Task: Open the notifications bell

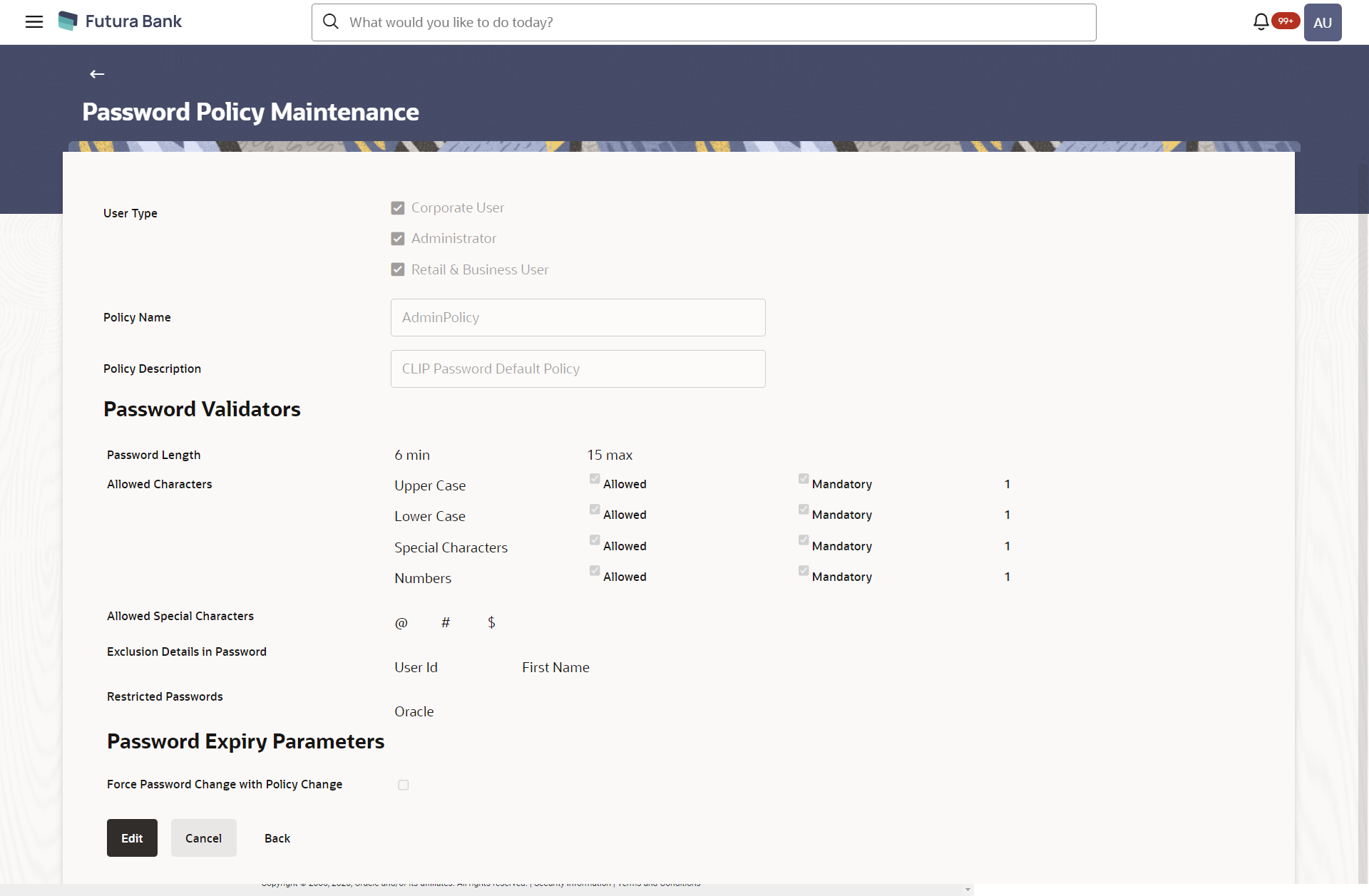Action: click(x=1261, y=22)
